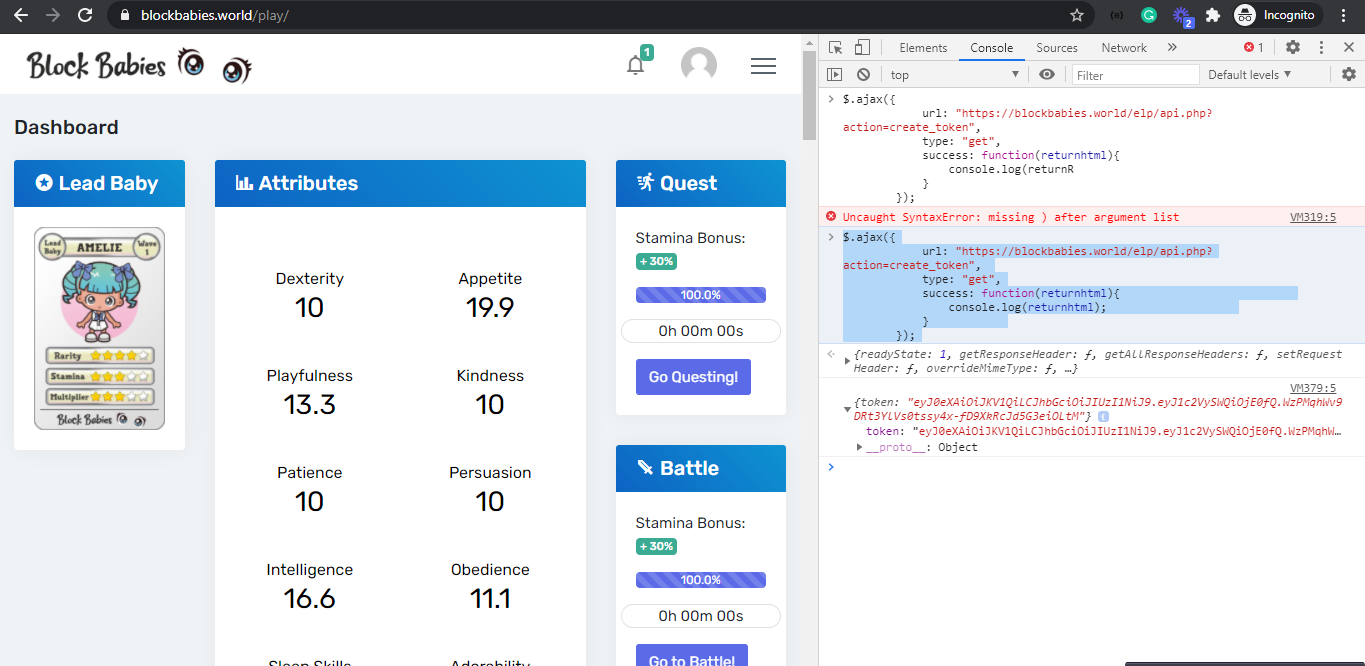Switch to the Elements tab

pyautogui.click(x=922, y=48)
